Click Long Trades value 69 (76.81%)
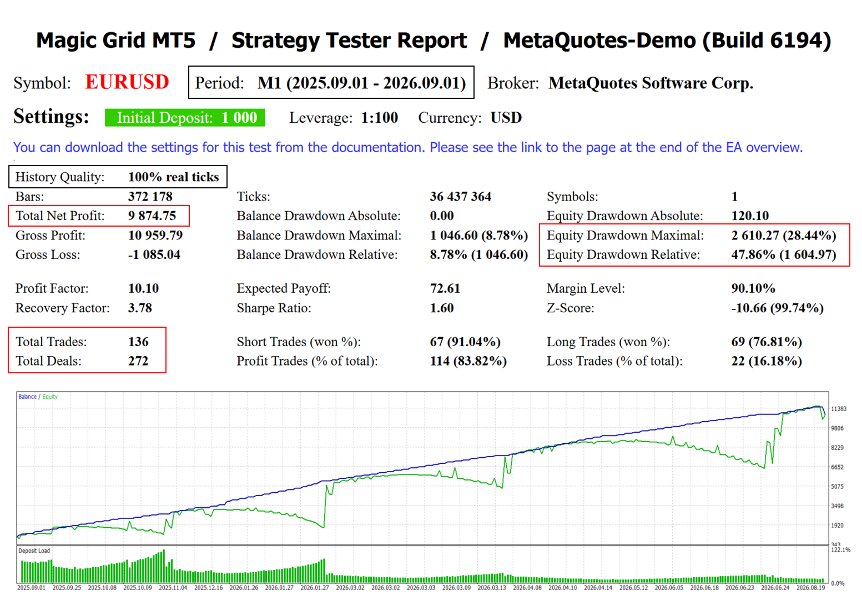 click(x=766, y=342)
